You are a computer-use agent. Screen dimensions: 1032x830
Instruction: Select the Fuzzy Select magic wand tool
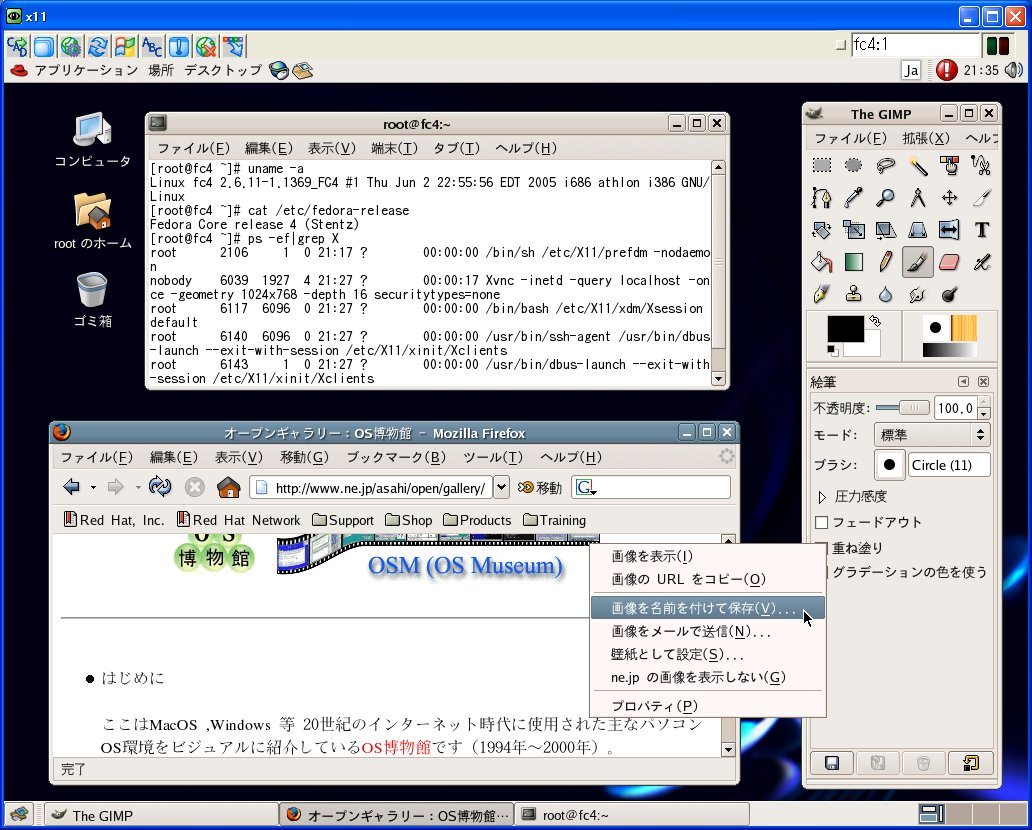point(918,165)
